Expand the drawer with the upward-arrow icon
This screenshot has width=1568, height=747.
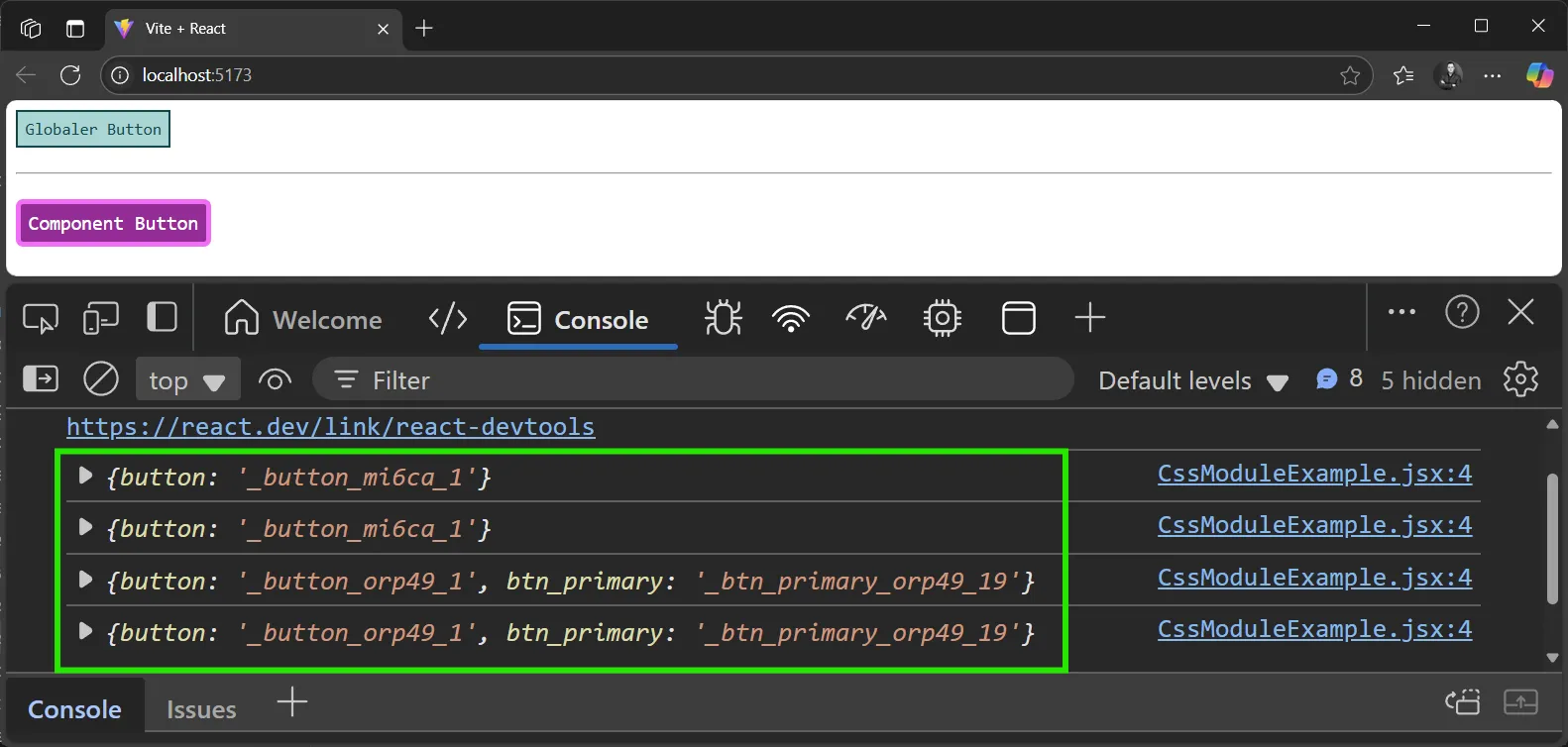(x=1520, y=702)
